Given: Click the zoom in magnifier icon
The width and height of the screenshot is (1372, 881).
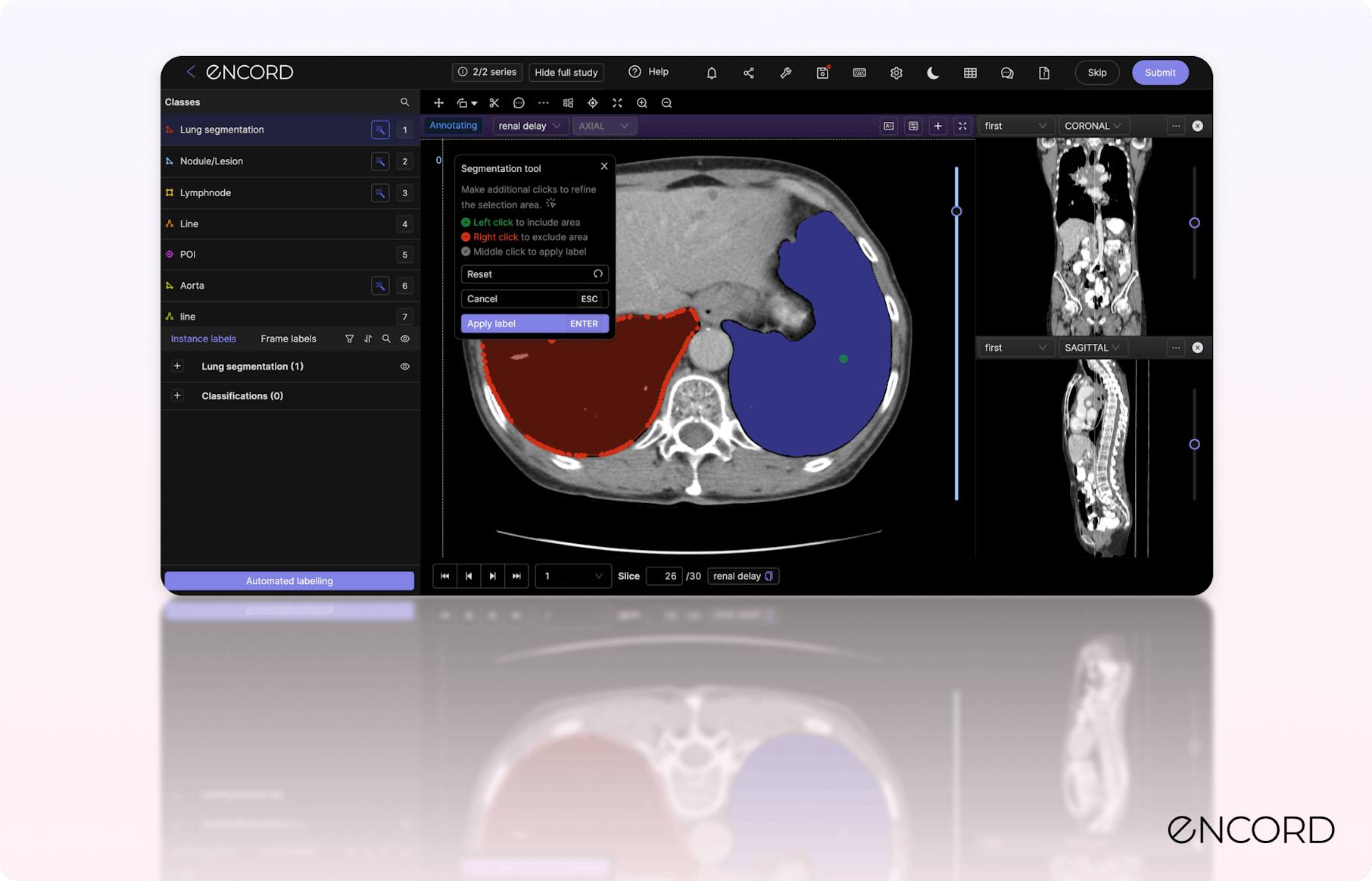Looking at the screenshot, I should click(x=641, y=102).
